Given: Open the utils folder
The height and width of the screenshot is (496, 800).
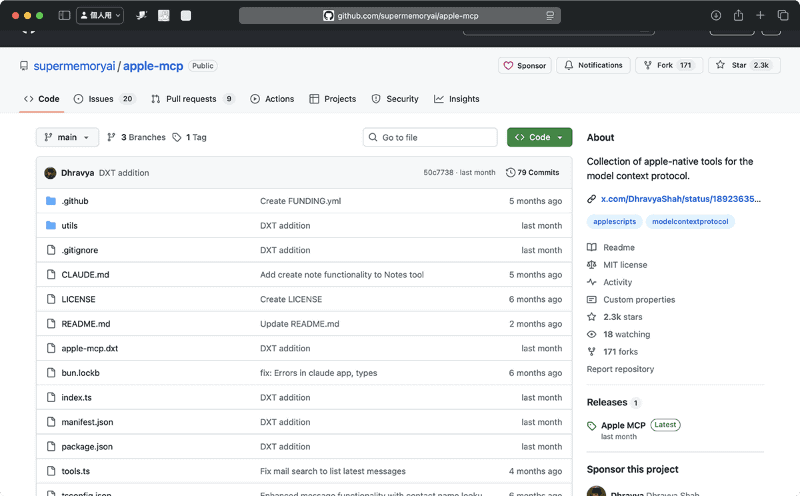Looking at the screenshot, I should click(x=69, y=226).
